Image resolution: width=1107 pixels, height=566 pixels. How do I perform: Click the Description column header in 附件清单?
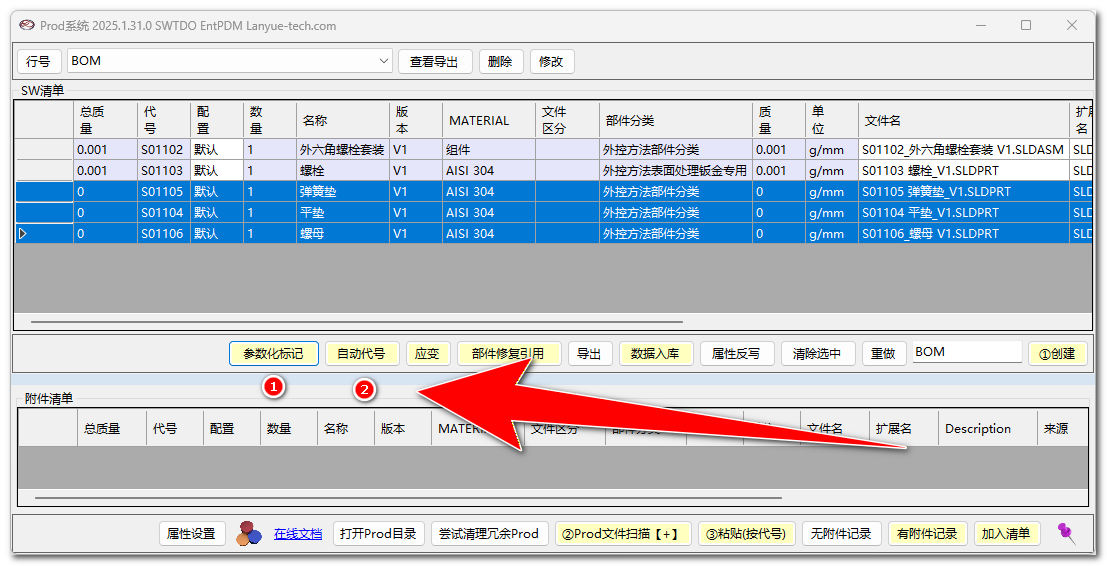977,429
